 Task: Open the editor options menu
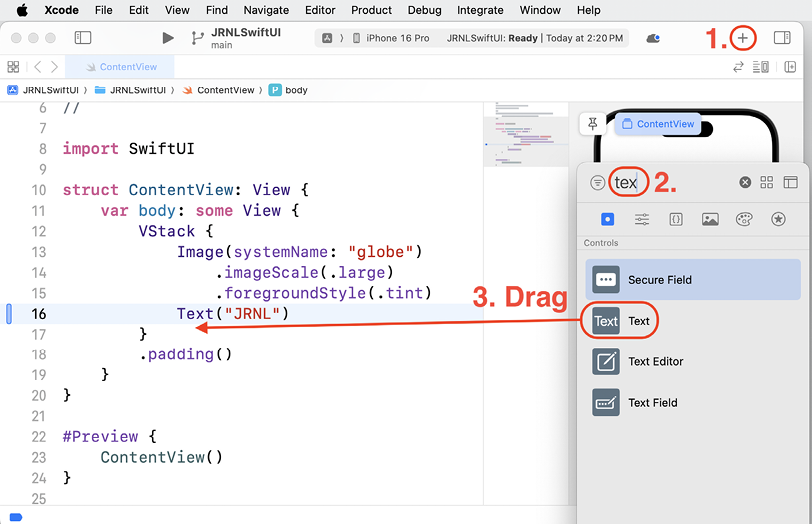[x=761, y=67]
